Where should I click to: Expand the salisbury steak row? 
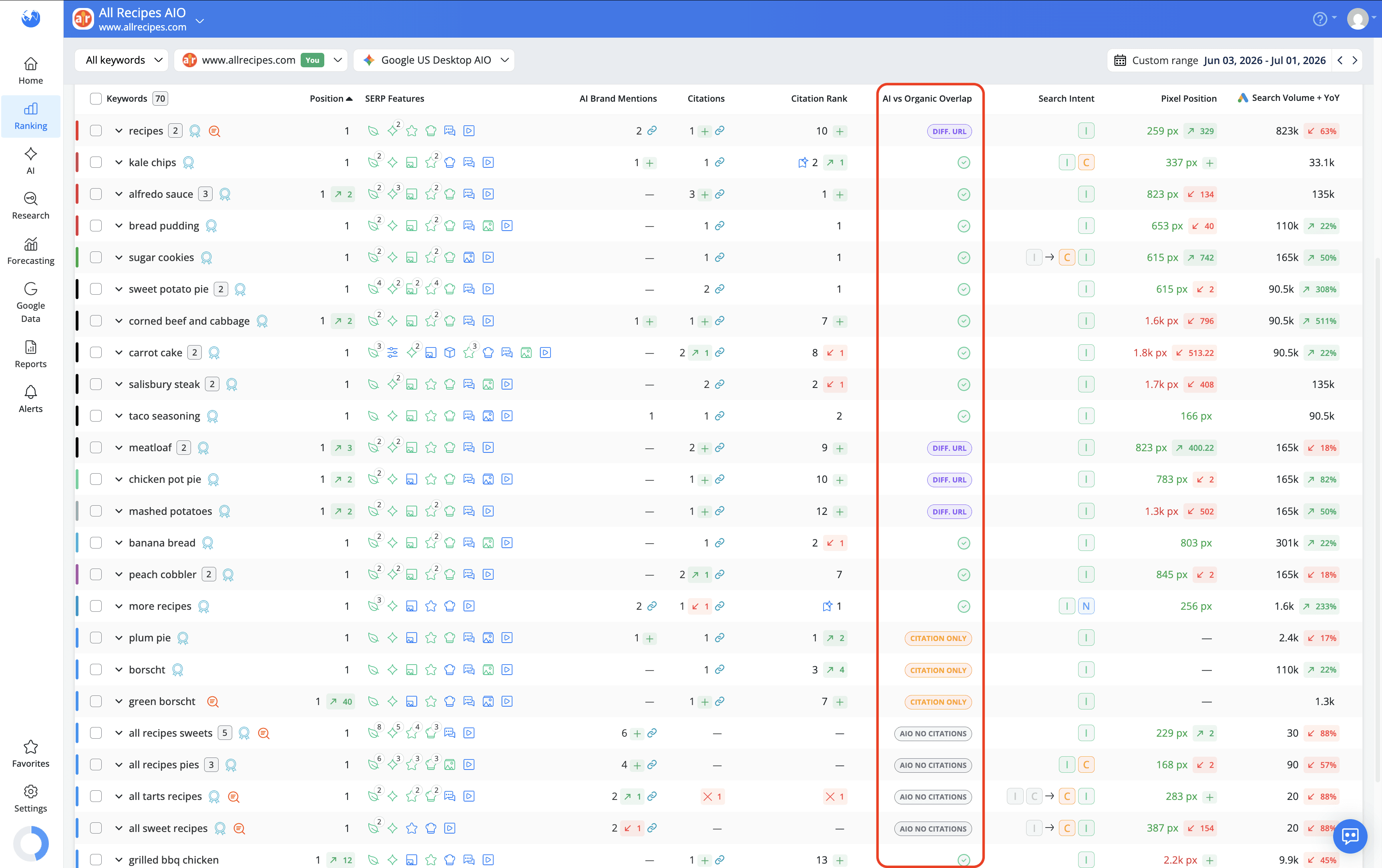pos(119,384)
